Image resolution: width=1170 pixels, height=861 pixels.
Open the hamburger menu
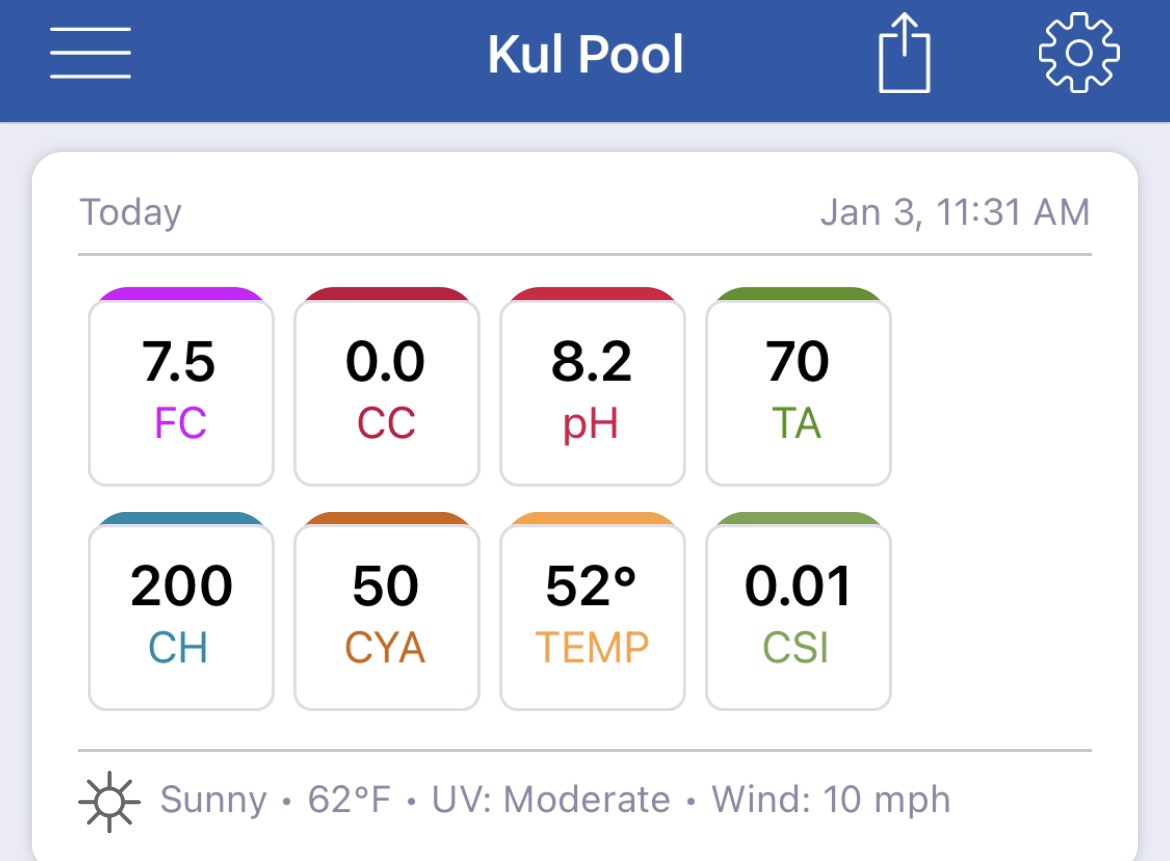[x=90, y=53]
